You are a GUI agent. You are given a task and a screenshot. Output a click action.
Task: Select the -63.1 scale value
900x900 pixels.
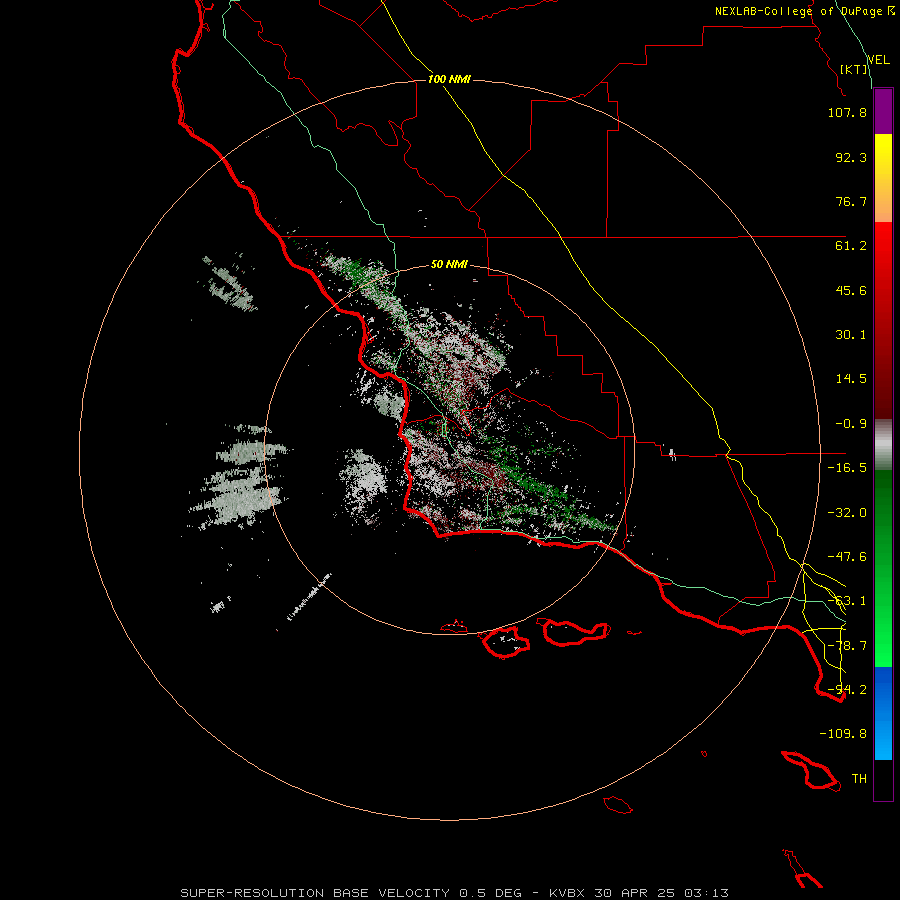[847, 601]
